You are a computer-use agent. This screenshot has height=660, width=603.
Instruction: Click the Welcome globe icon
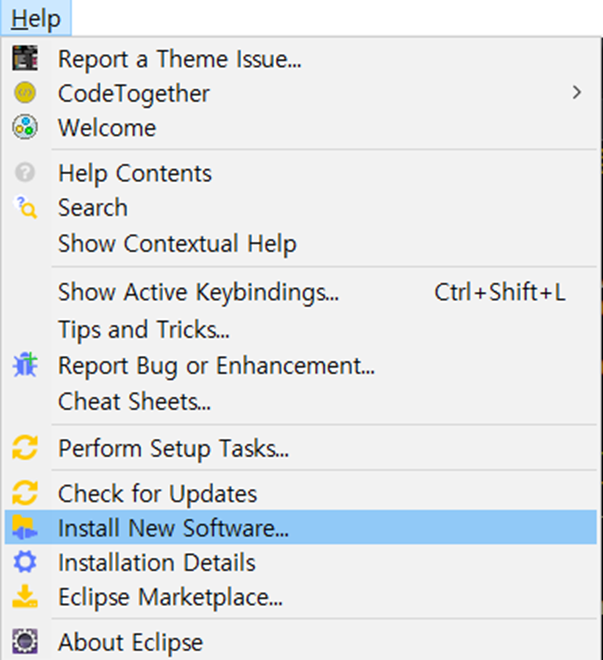point(25,128)
